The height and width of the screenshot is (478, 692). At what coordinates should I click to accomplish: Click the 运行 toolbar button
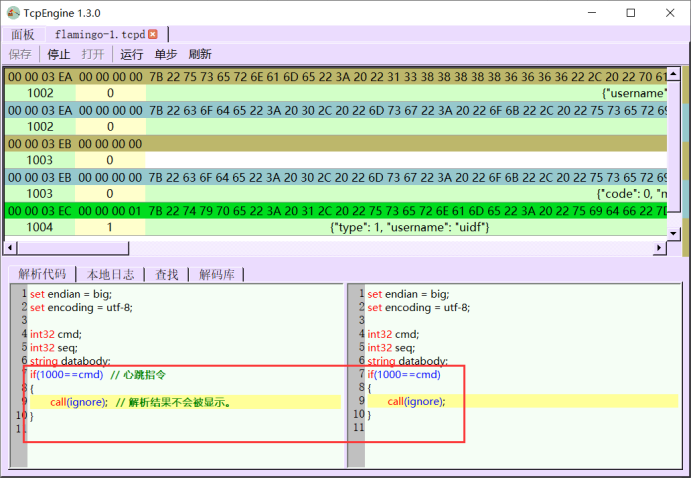pyautogui.click(x=132, y=54)
